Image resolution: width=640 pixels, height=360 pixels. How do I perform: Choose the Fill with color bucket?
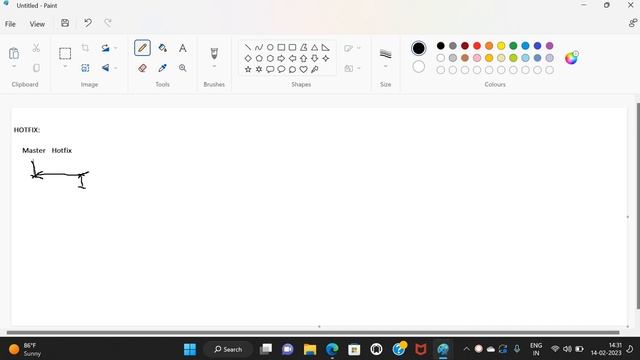pos(162,48)
